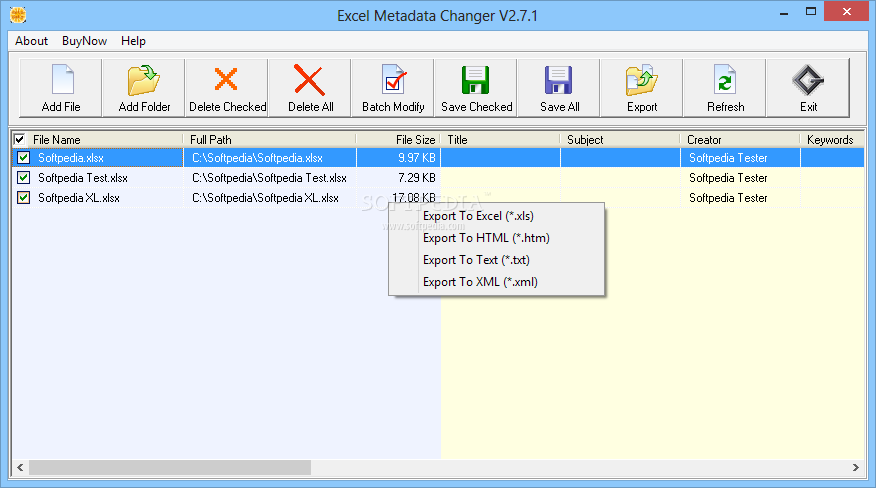The image size is (876, 488).
Task: Click the Add Folder toolbar icon
Action: coord(144,80)
